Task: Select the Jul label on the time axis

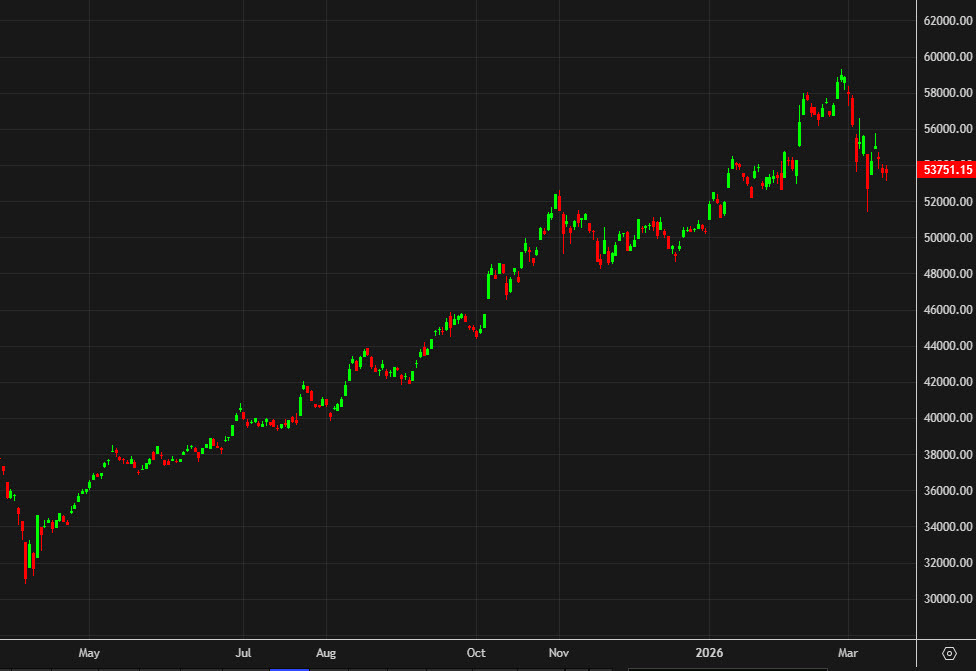Action: tap(241, 653)
